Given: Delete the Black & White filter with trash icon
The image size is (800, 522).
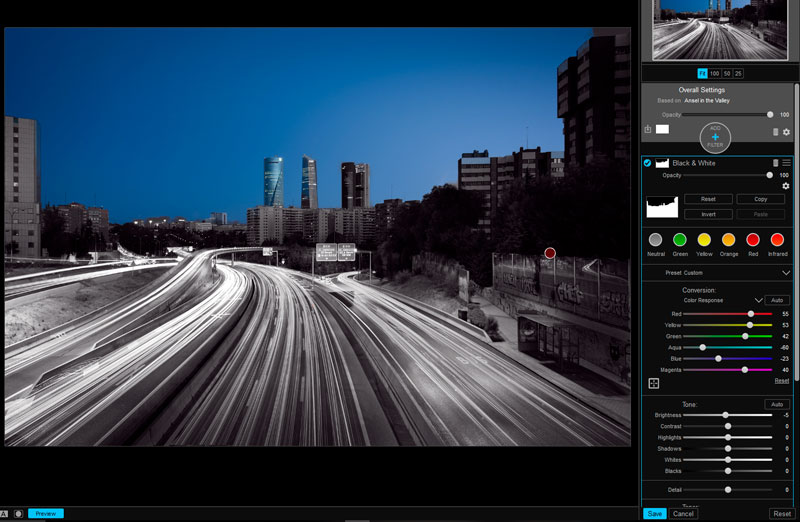Looking at the screenshot, I should coord(776,163).
